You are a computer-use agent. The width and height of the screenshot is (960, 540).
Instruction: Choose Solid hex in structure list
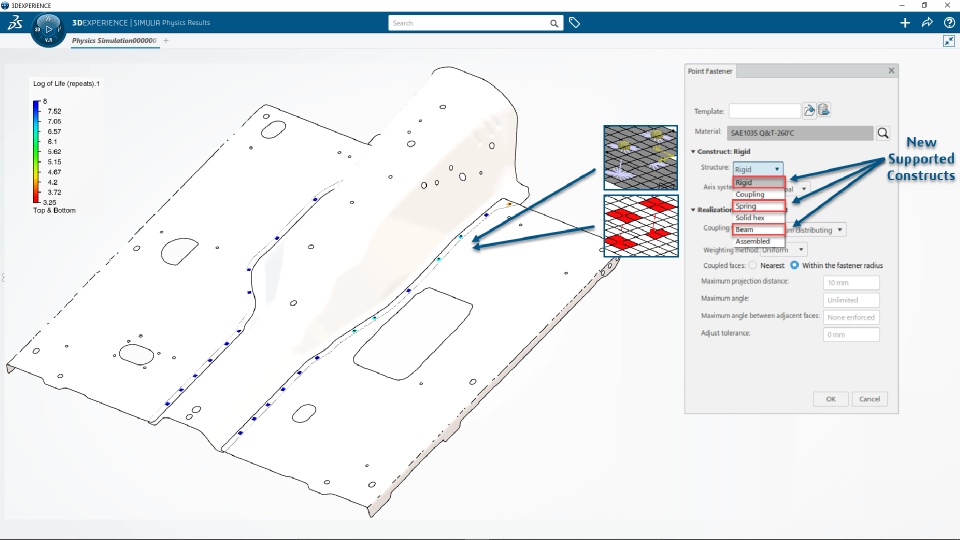[x=759, y=217]
